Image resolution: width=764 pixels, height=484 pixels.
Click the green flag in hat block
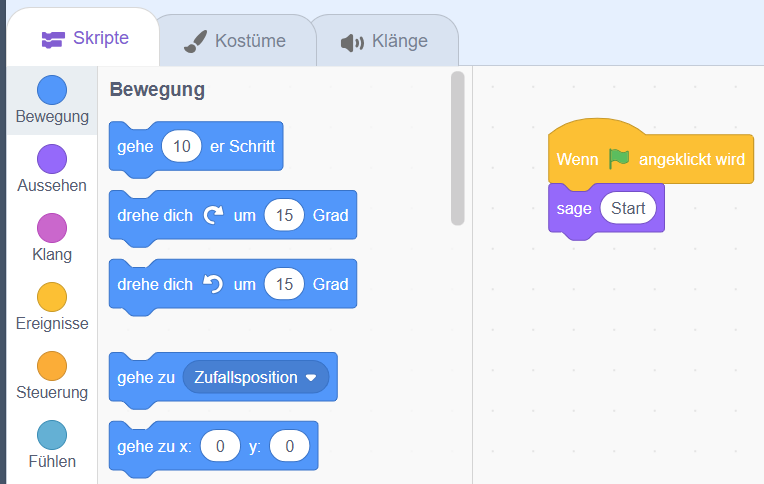[x=620, y=159]
